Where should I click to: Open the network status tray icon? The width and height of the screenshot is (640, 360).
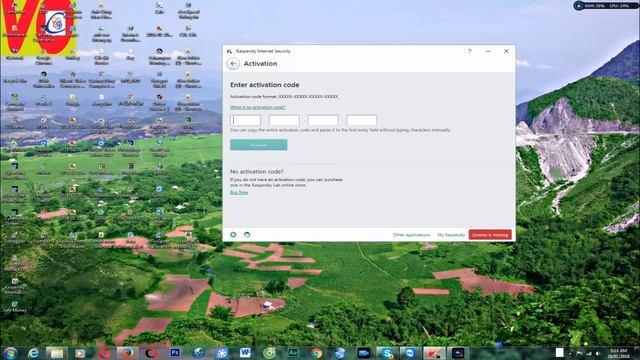point(589,353)
